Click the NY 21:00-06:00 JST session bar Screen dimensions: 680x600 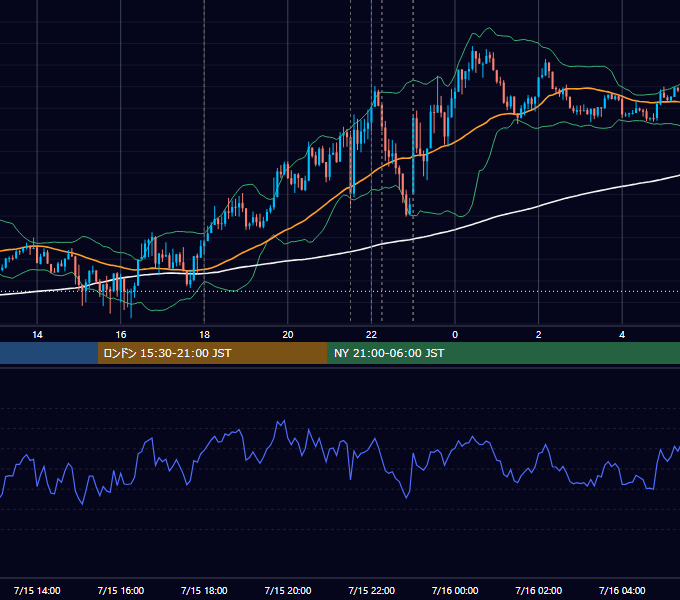pos(503,353)
